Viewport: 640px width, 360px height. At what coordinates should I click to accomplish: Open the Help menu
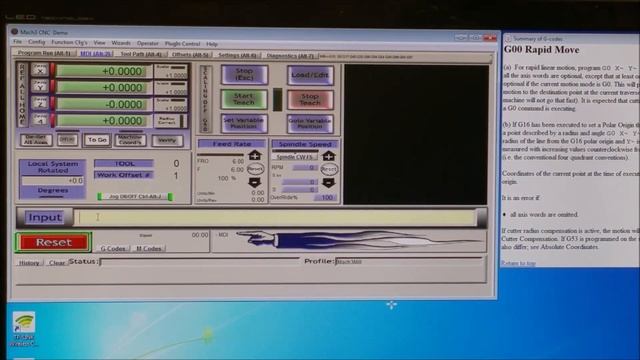point(212,44)
